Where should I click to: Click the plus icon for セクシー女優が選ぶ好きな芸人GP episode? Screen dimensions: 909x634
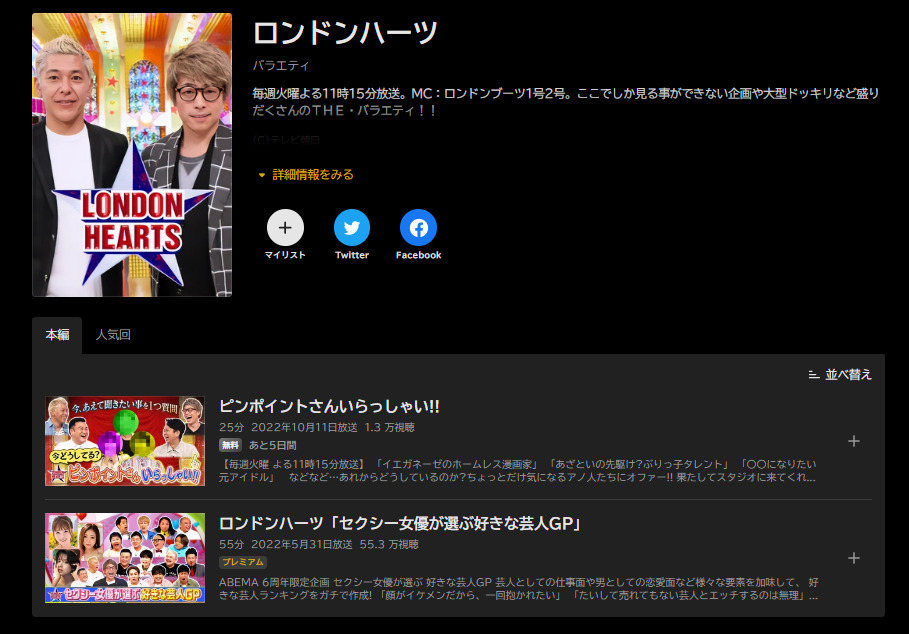coord(853,558)
